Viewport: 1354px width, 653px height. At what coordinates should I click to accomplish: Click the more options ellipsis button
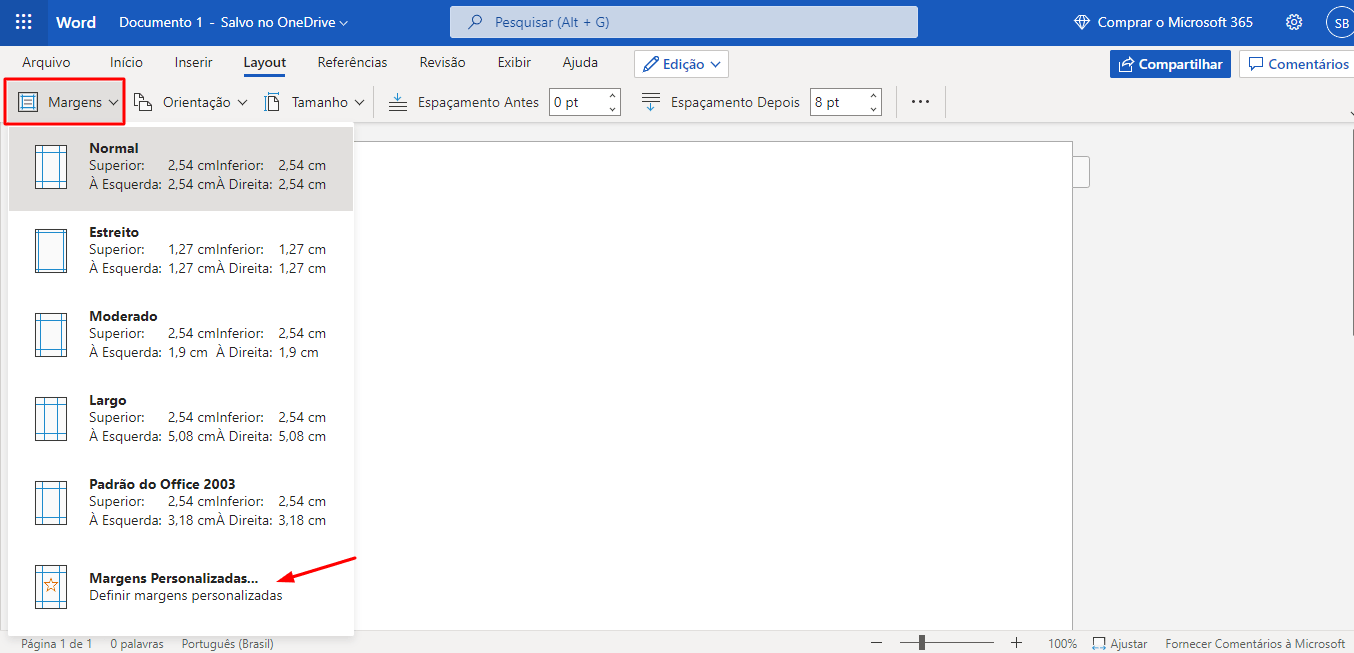point(920,102)
